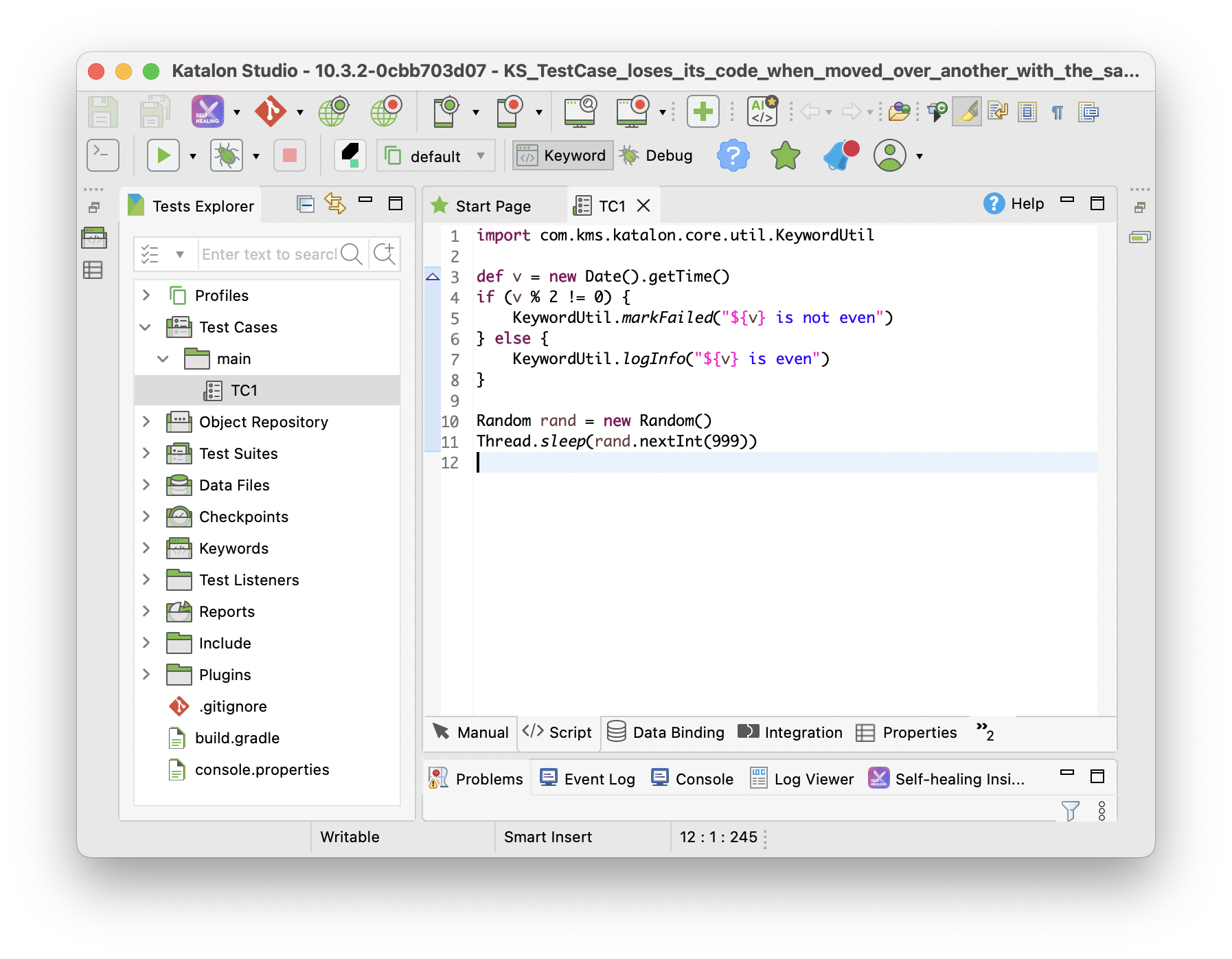This screenshot has width=1232, height=959.
Task: Open build.gradle file in explorer
Action: click(237, 738)
